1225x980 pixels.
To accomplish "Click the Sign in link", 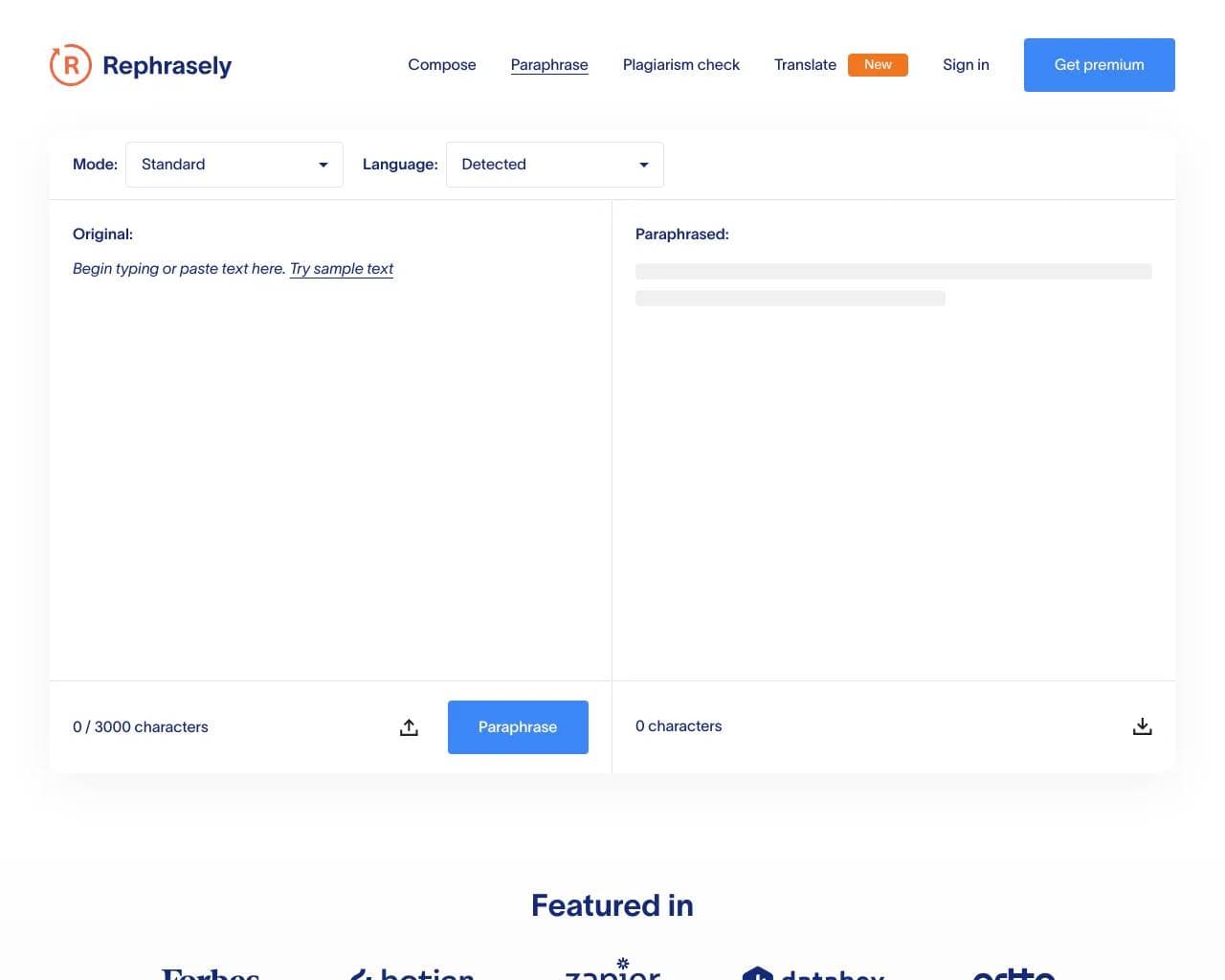I will pos(966,65).
